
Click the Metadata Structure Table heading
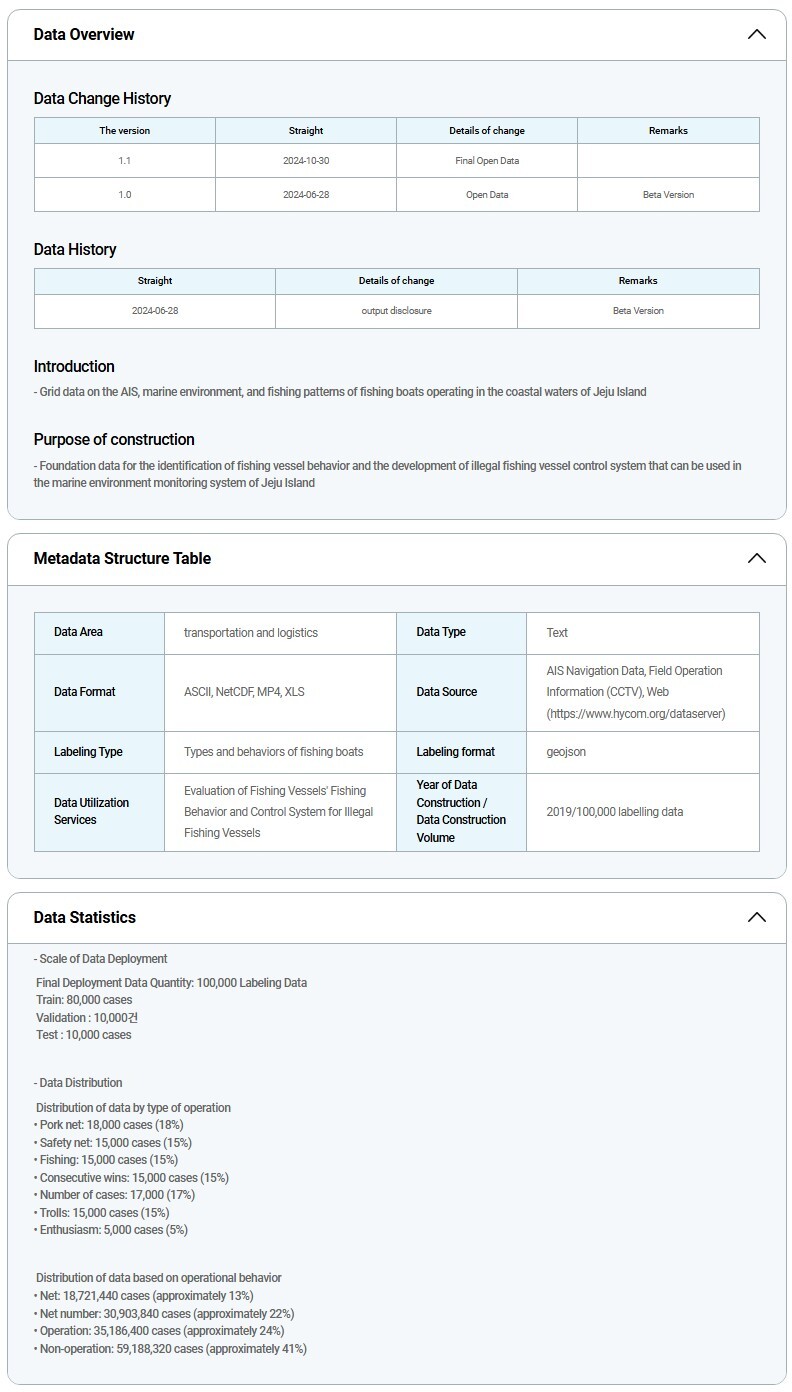[x=122, y=558]
